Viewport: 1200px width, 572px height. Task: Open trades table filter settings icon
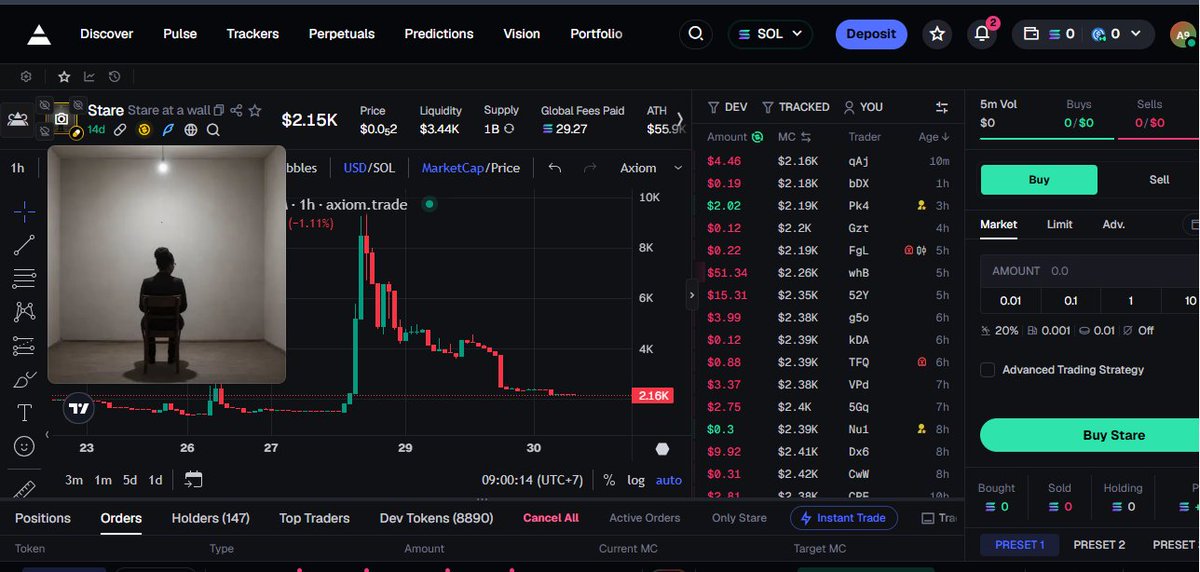[x=942, y=107]
